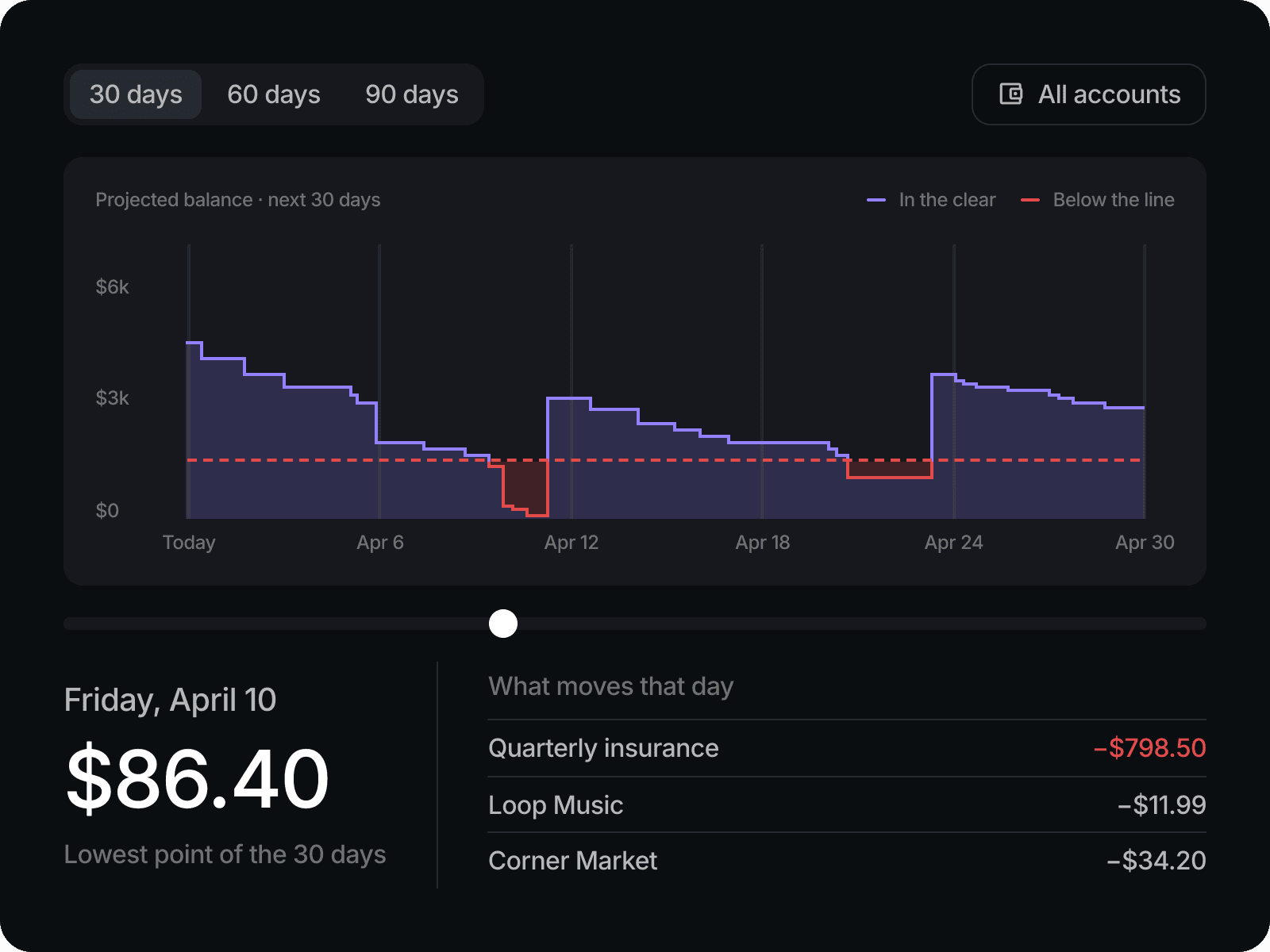The width and height of the screenshot is (1270, 952).
Task: Click the white slider handle
Action: (503, 624)
